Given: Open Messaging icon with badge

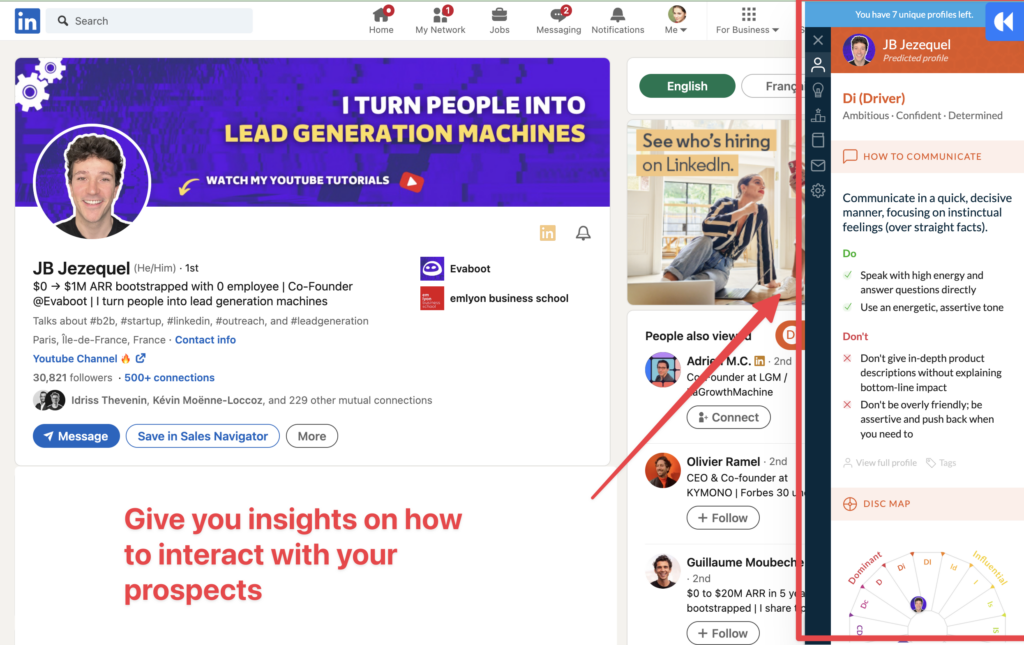Looking at the screenshot, I should click(x=559, y=15).
